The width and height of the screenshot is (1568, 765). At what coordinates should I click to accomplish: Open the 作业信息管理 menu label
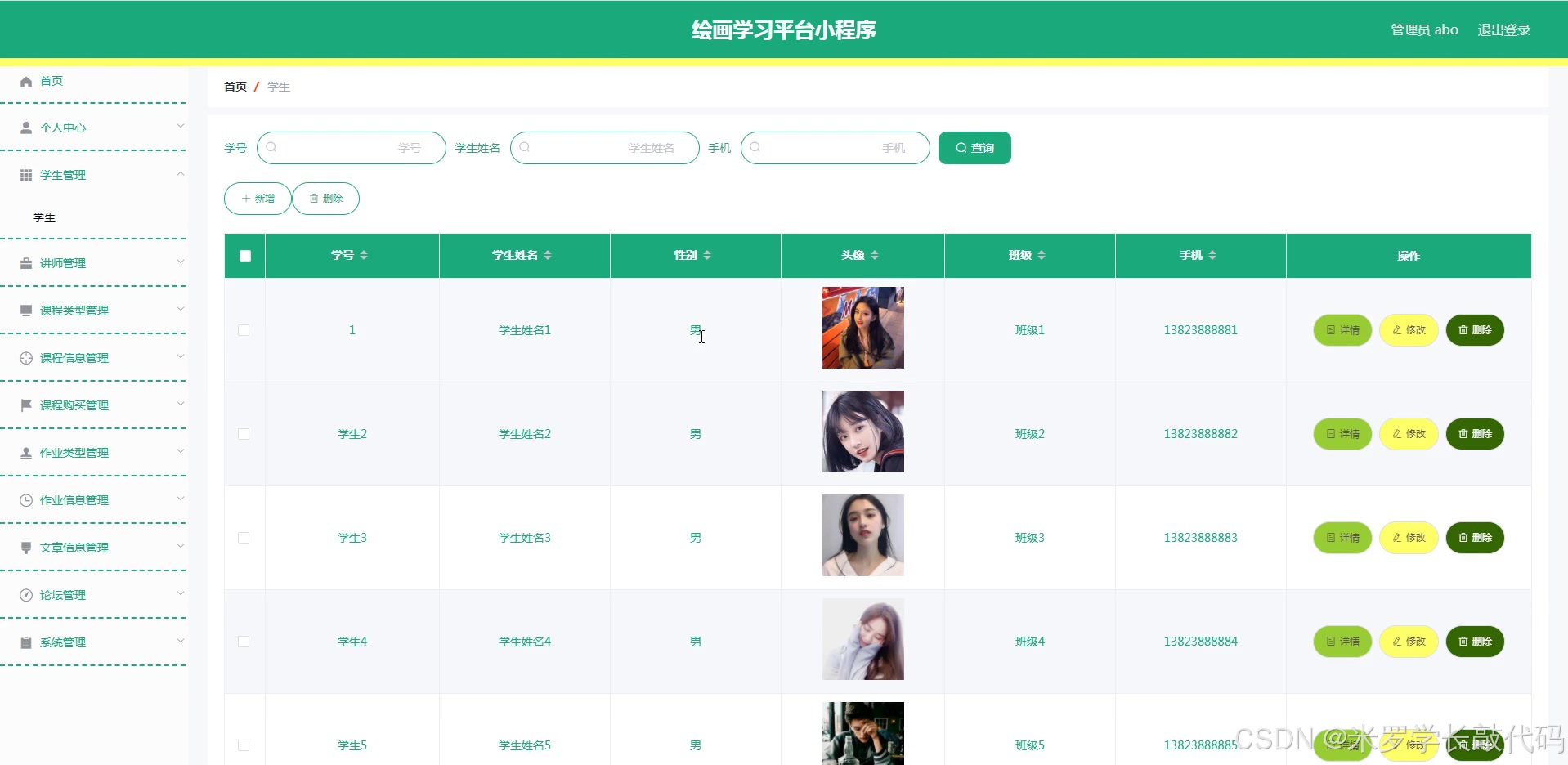point(74,500)
